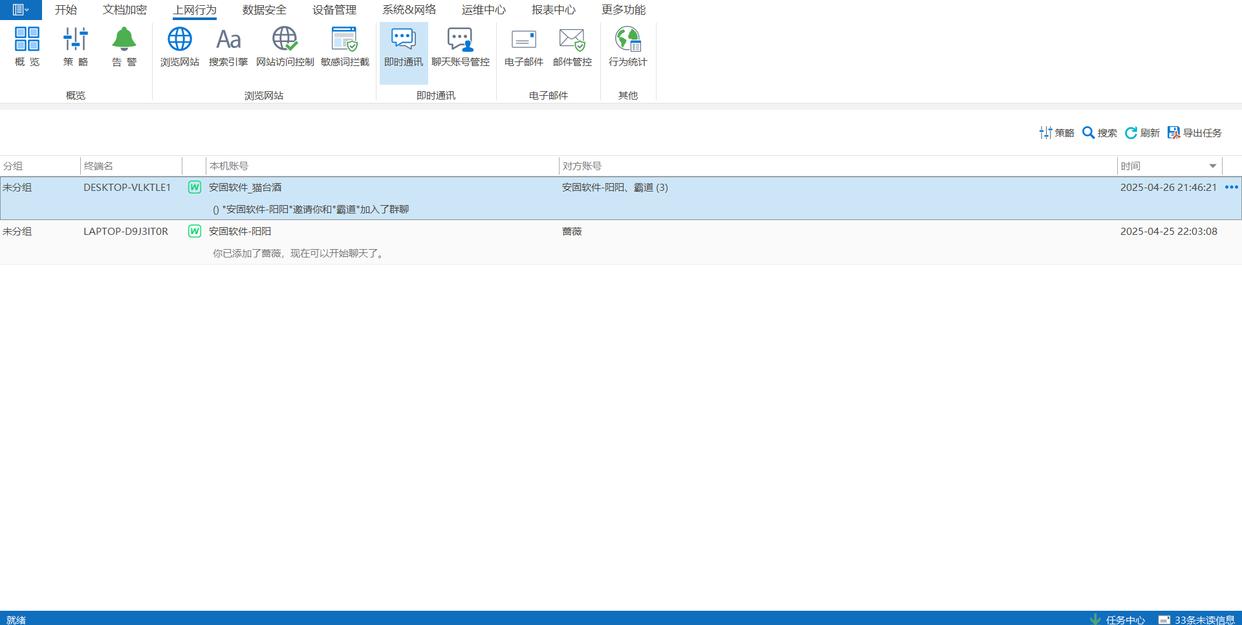Click the 时间 column sort arrow
This screenshot has height=625, width=1242.
coord(1213,166)
